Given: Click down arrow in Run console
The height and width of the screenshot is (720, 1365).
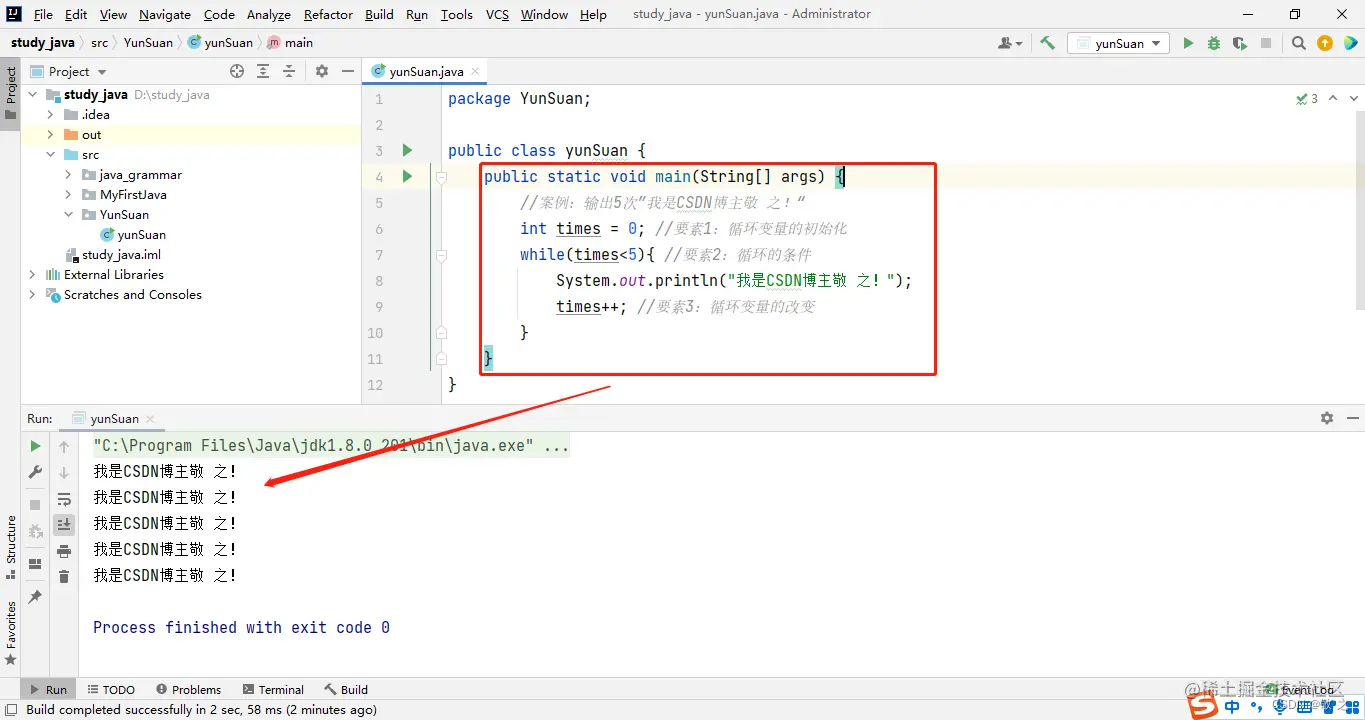Looking at the screenshot, I should coord(64,473).
